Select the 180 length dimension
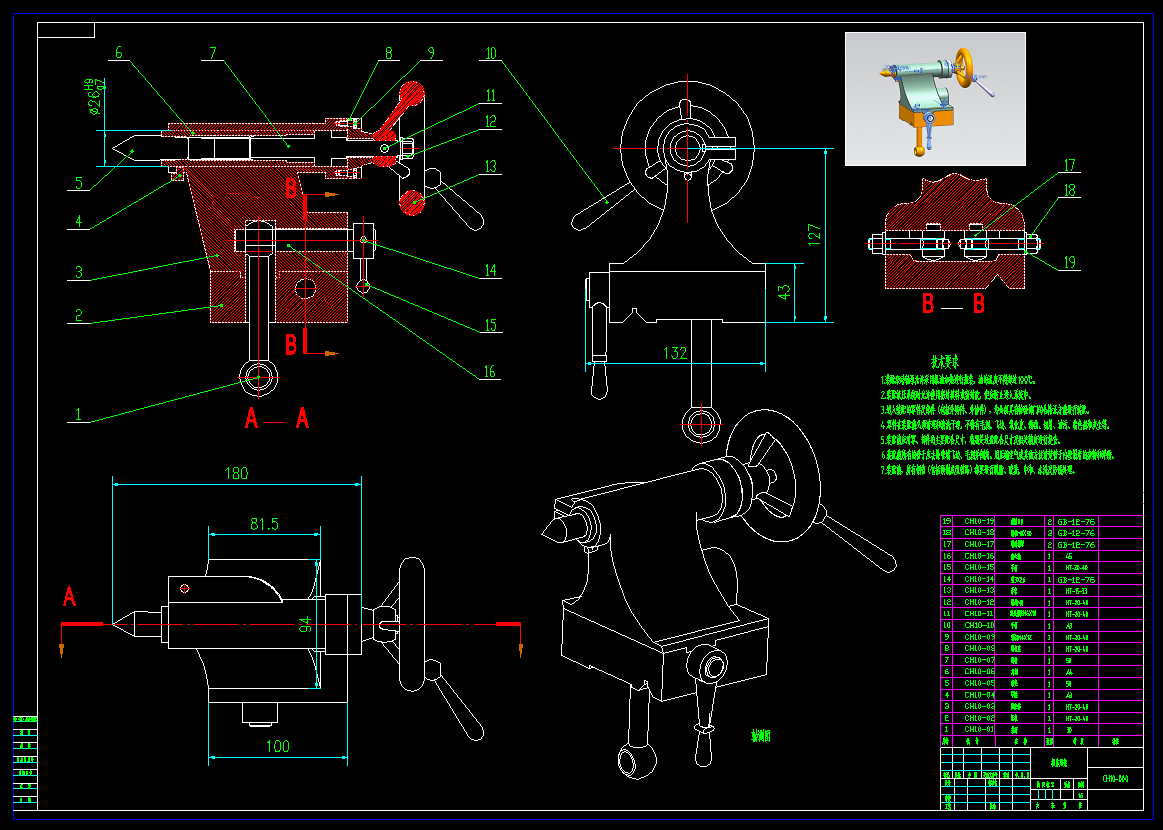Image resolution: width=1163 pixels, height=830 pixels. (236, 473)
